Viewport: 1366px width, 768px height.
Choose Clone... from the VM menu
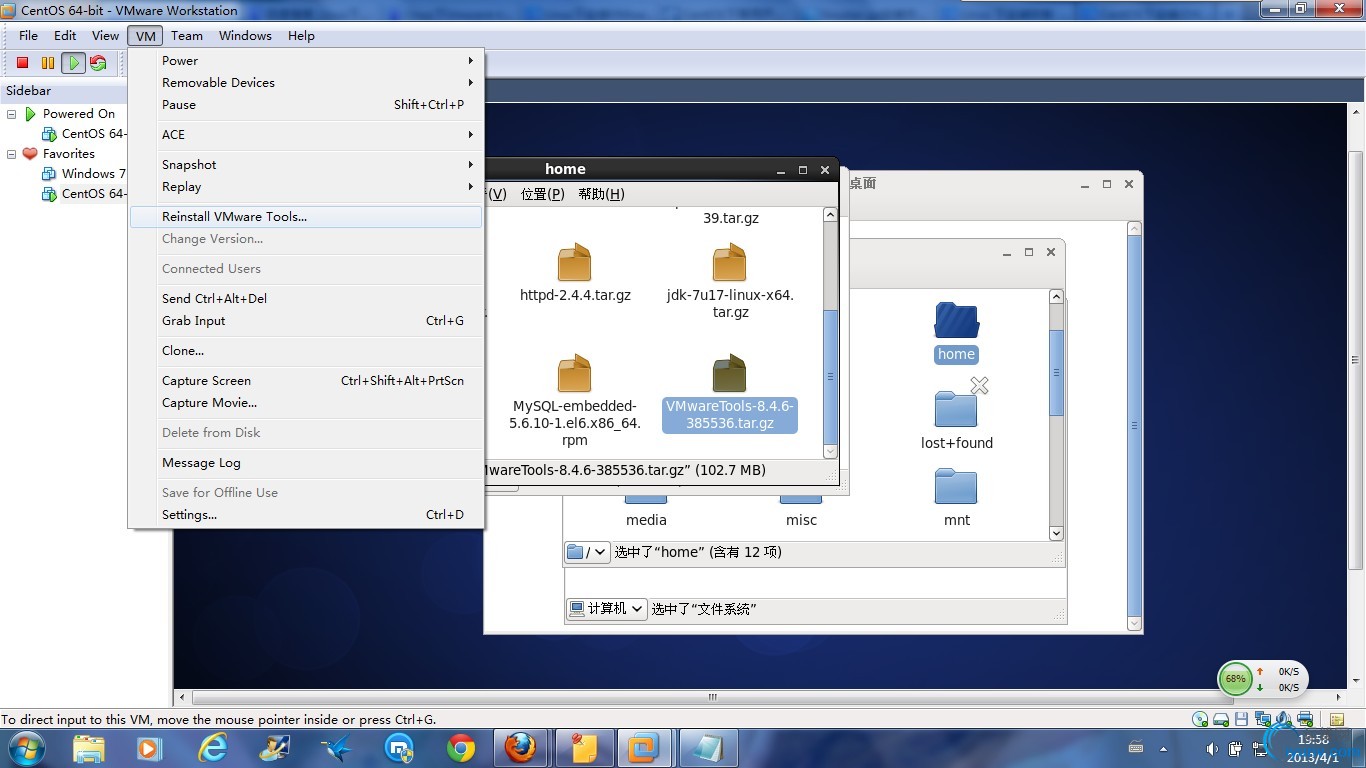pyautogui.click(x=306, y=350)
